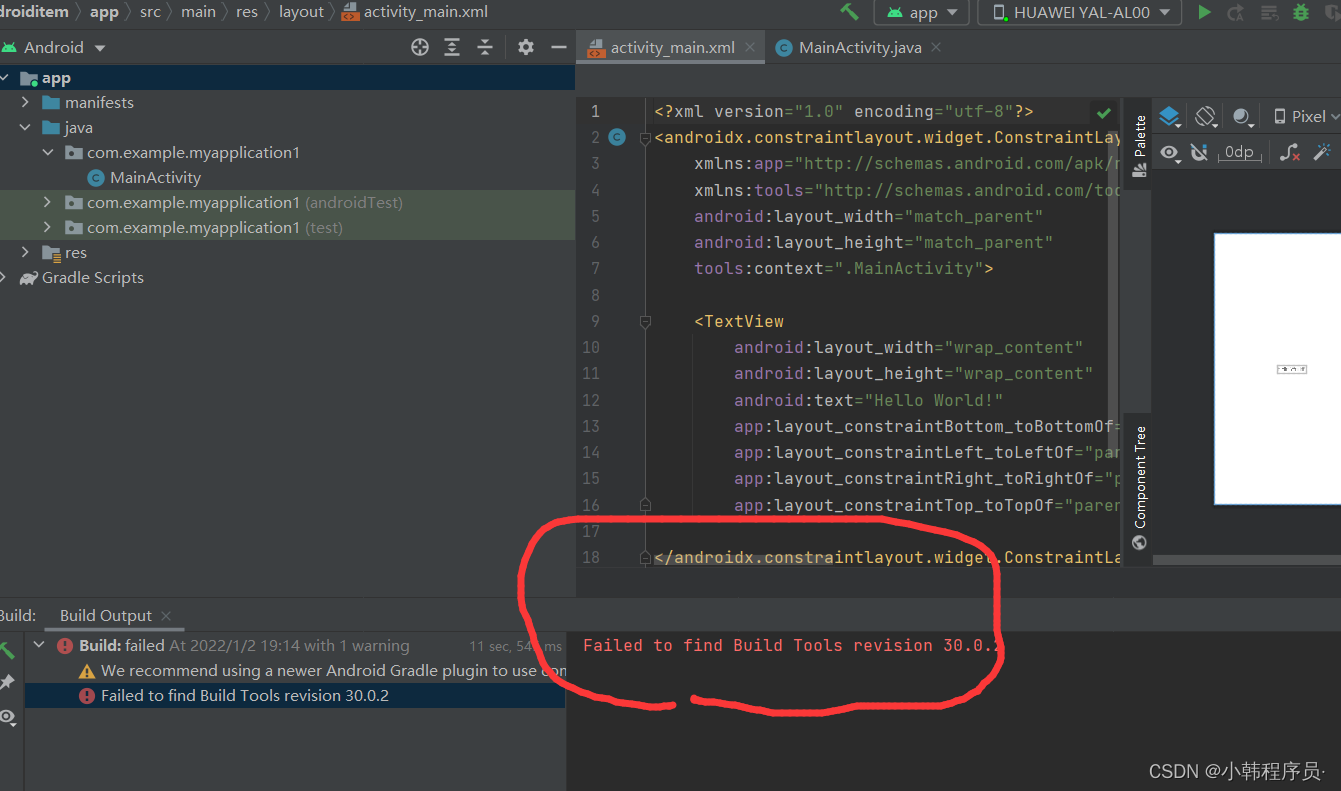Run the app with green play button

pyautogui.click(x=1204, y=12)
